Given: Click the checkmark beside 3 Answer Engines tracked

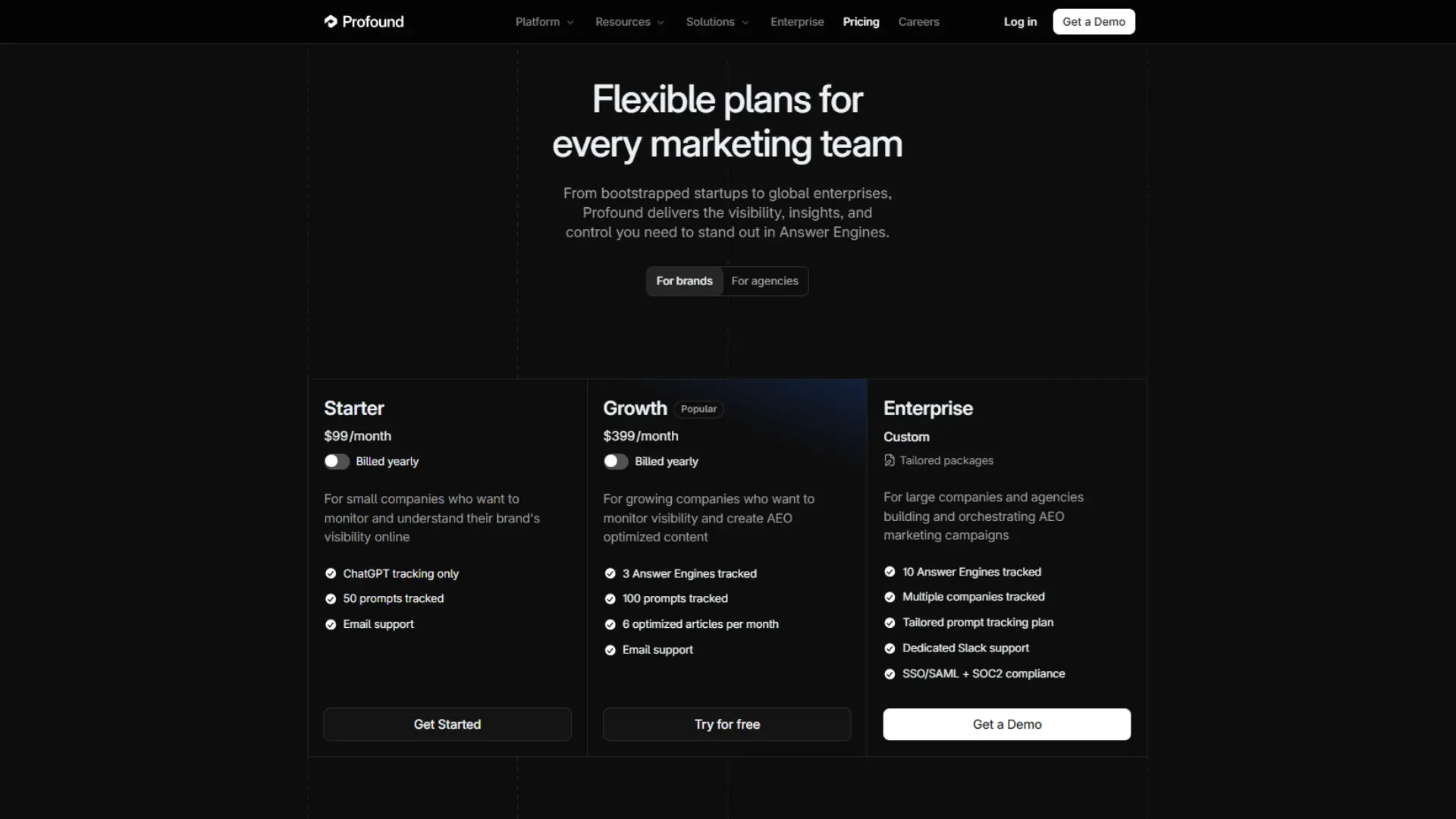Looking at the screenshot, I should tap(610, 573).
